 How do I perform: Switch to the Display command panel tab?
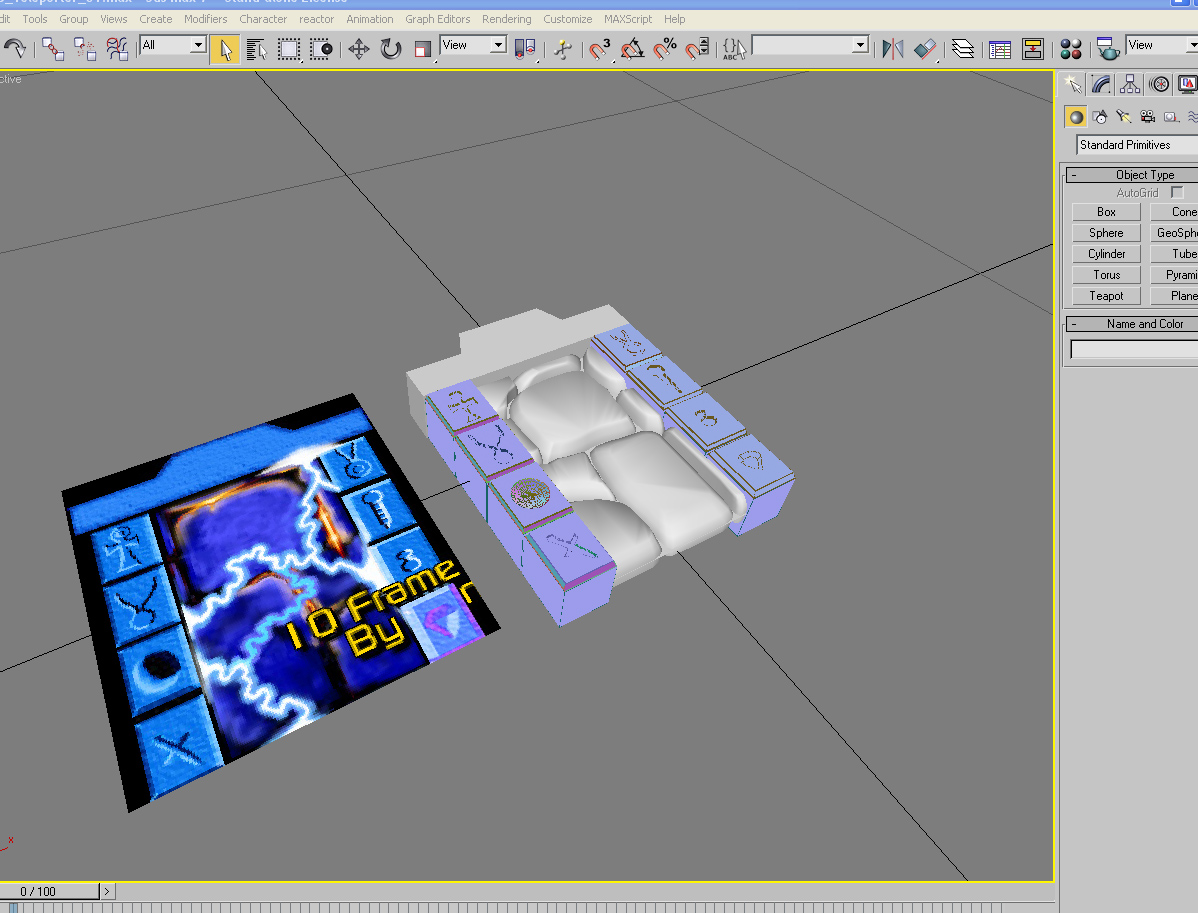(1187, 84)
